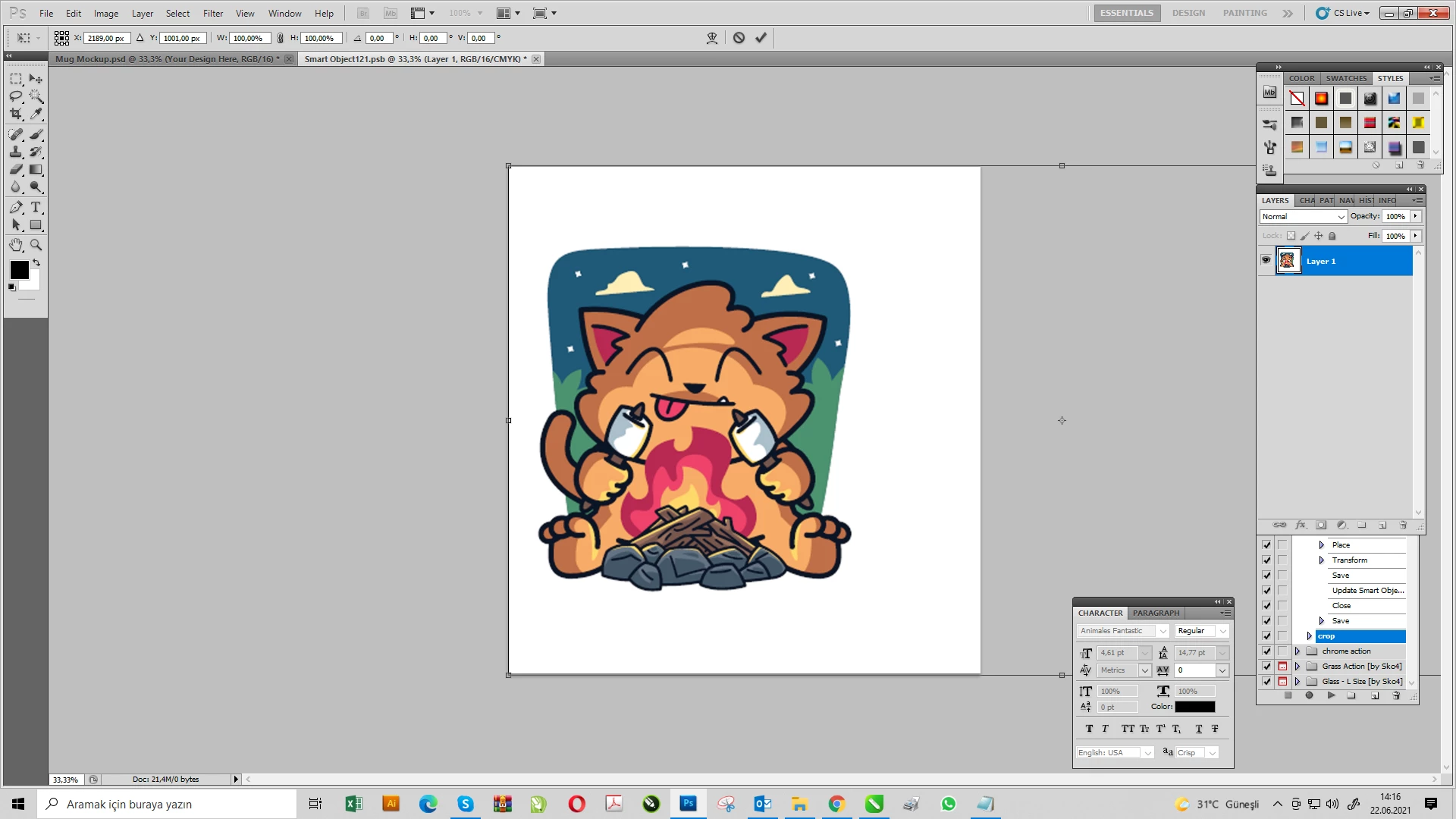This screenshot has height=819, width=1456.
Task: Cancel the transform in options bar
Action: tap(739, 38)
